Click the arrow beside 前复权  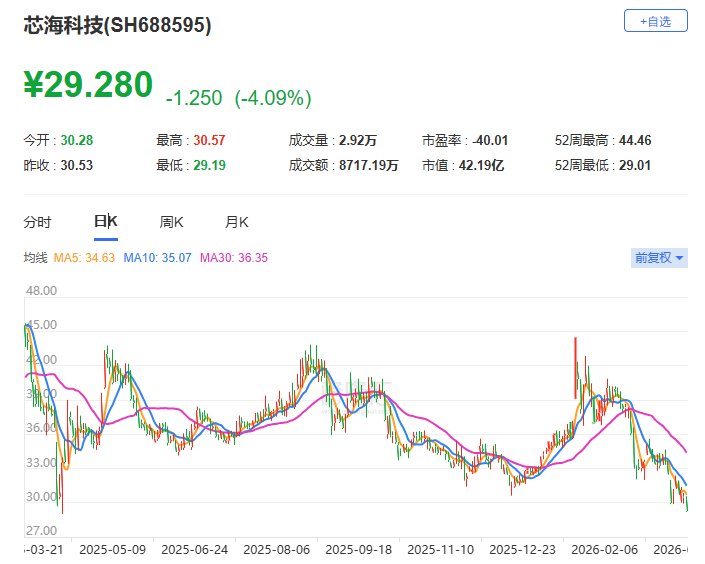point(680,258)
